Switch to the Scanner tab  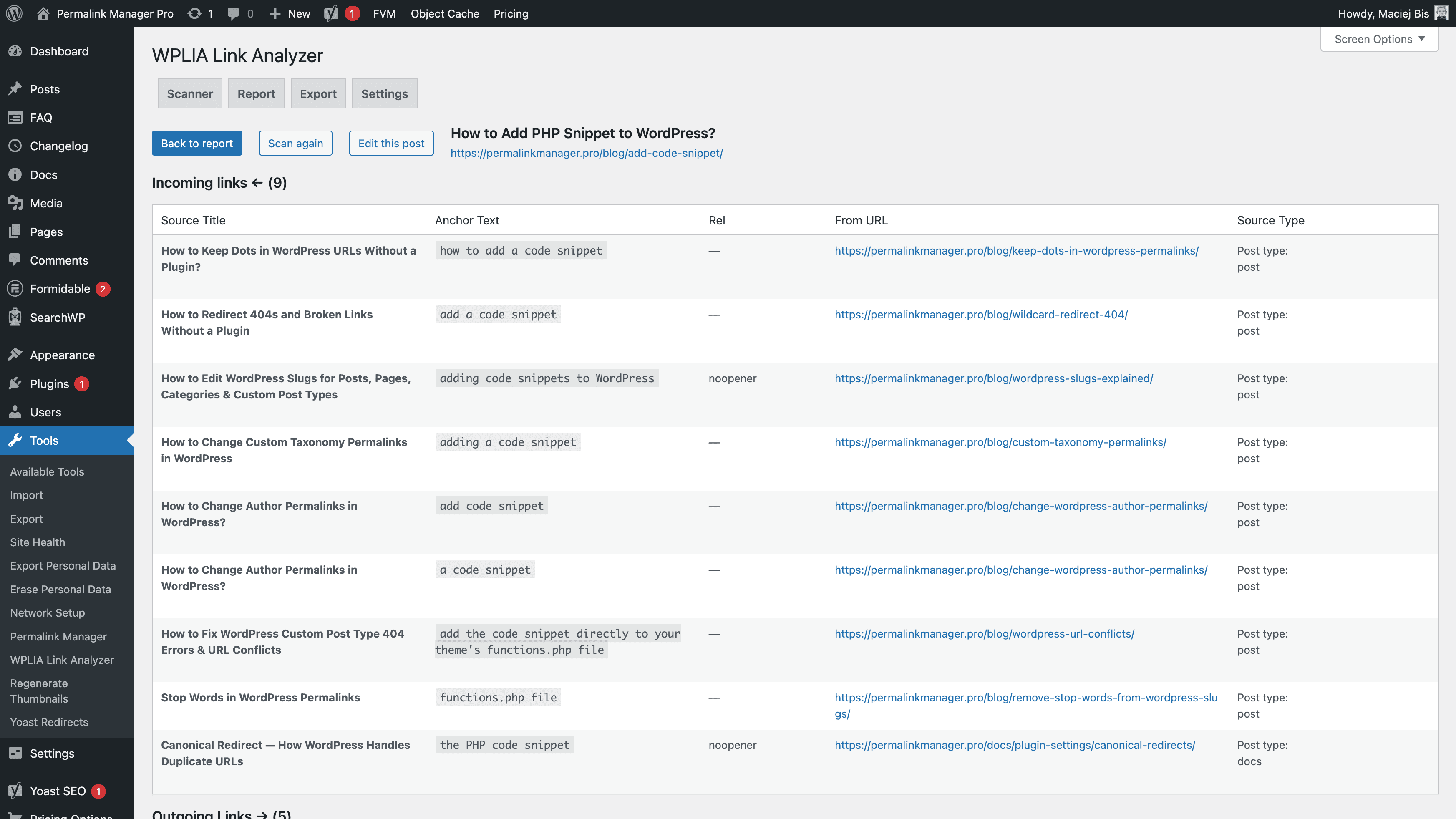[190, 93]
